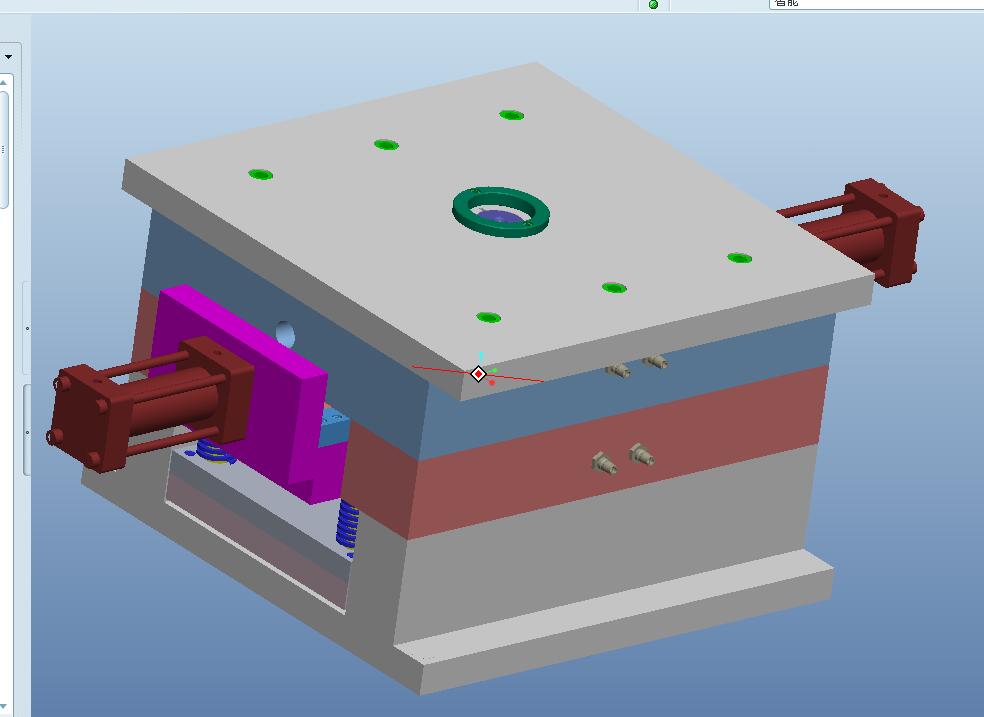Click the lower panel collapse handle dot
The width and height of the screenshot is (984, 717).
coord(27,432)
